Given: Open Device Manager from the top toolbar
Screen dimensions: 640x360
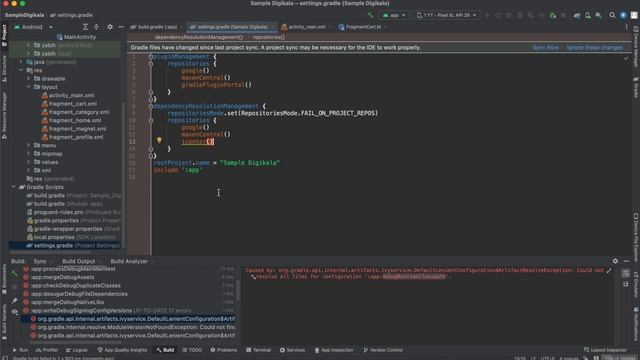Looking at the screenshot, I should (587, 15).
